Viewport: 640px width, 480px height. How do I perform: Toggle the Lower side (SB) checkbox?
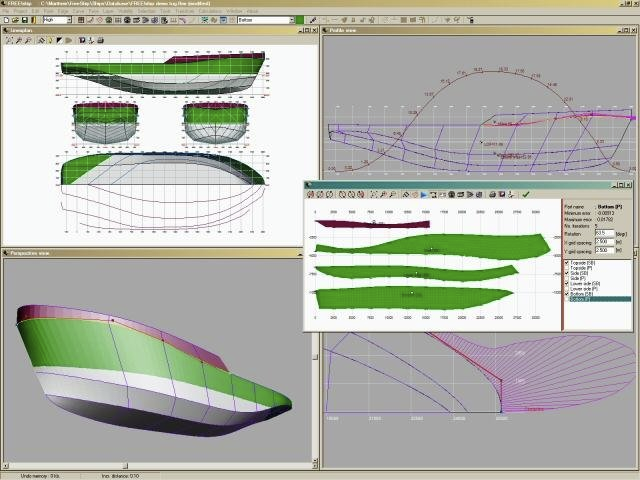tap(568, 282)
